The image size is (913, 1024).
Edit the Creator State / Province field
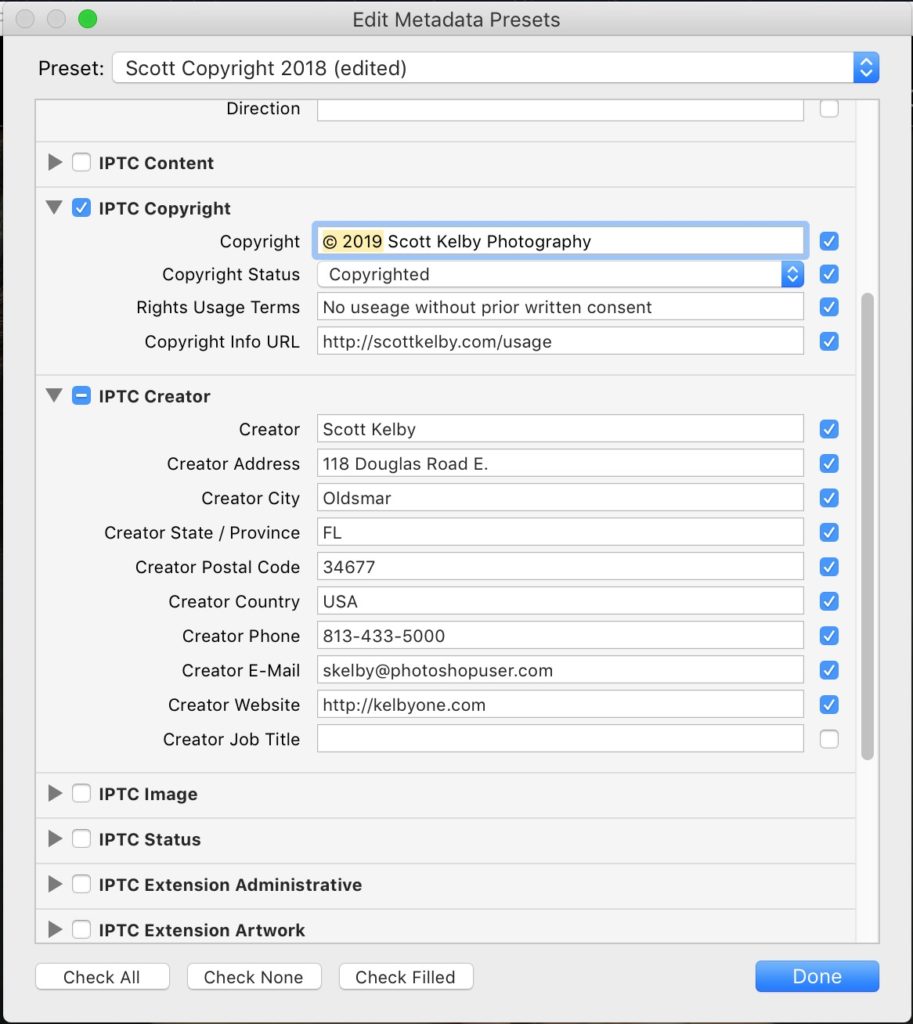(560, 532)
